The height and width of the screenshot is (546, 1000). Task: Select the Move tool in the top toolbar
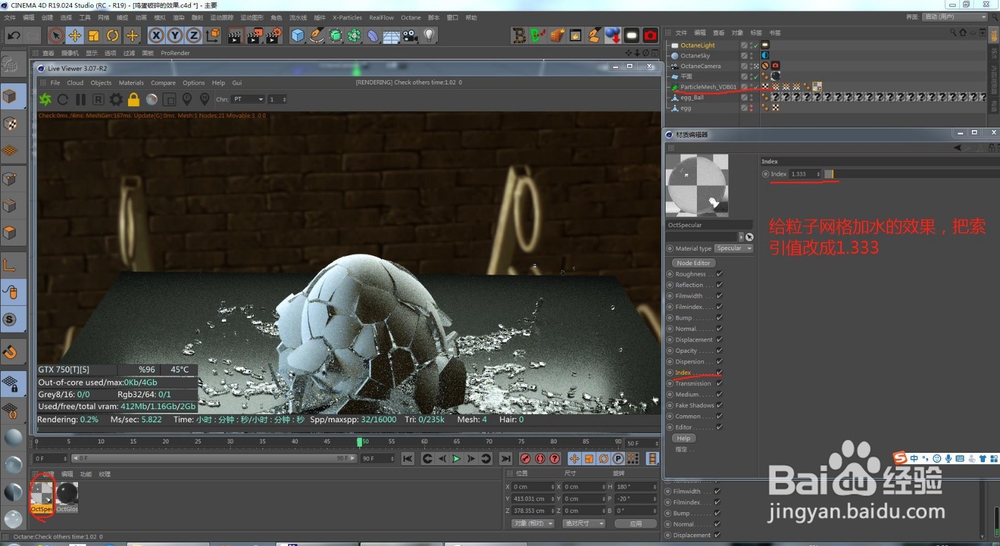pos(73,35)
